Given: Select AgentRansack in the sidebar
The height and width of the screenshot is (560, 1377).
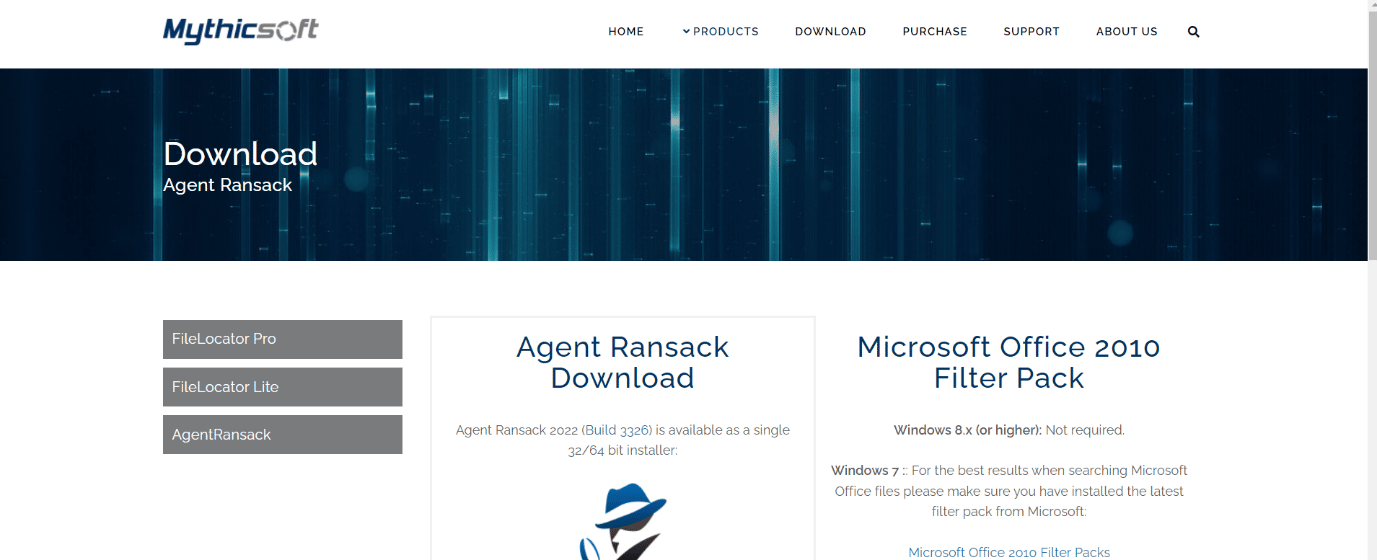Looking at the screenshot, I should tap(282, 435).
